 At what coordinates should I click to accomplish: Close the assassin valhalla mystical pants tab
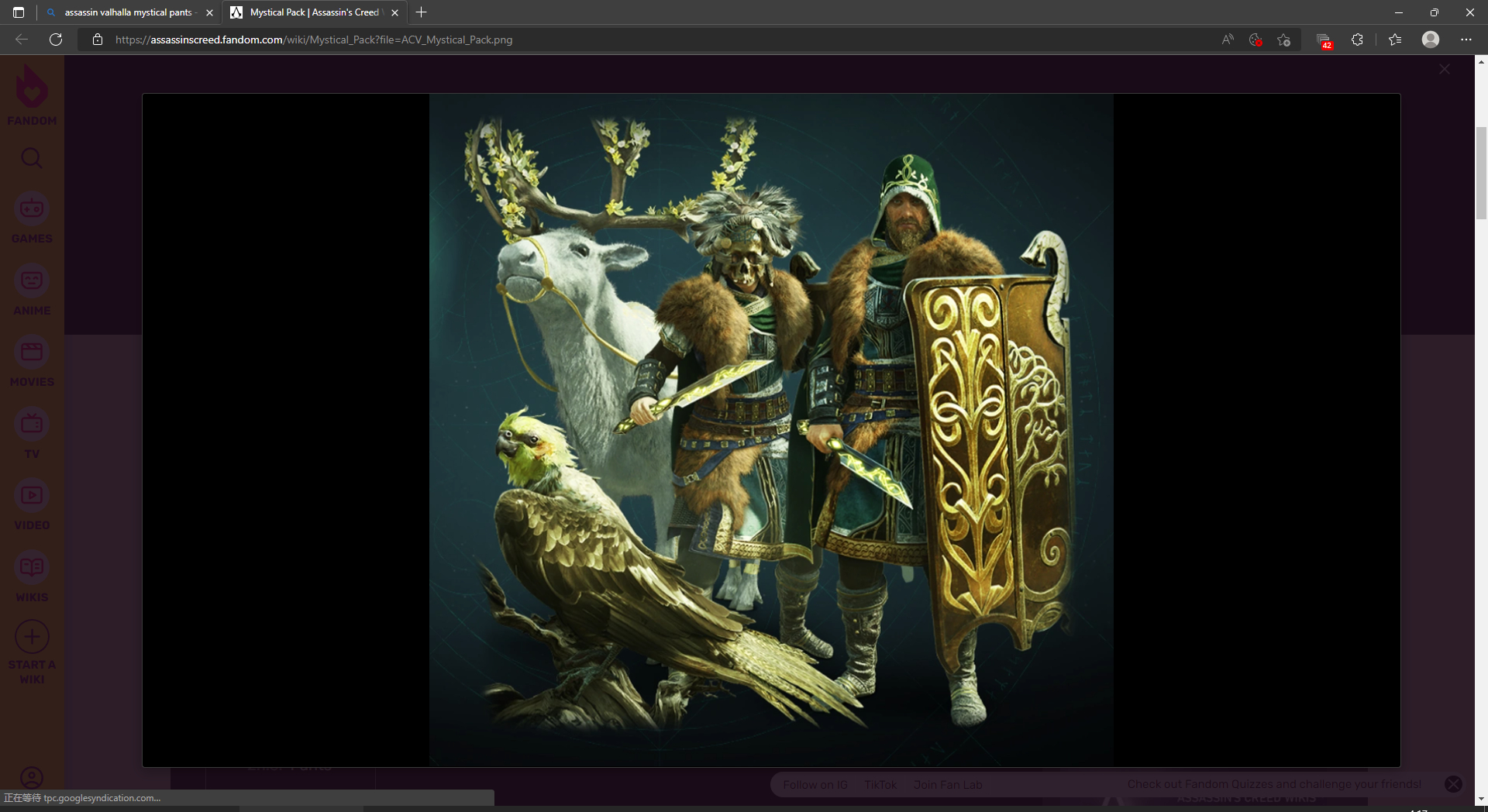209,12
